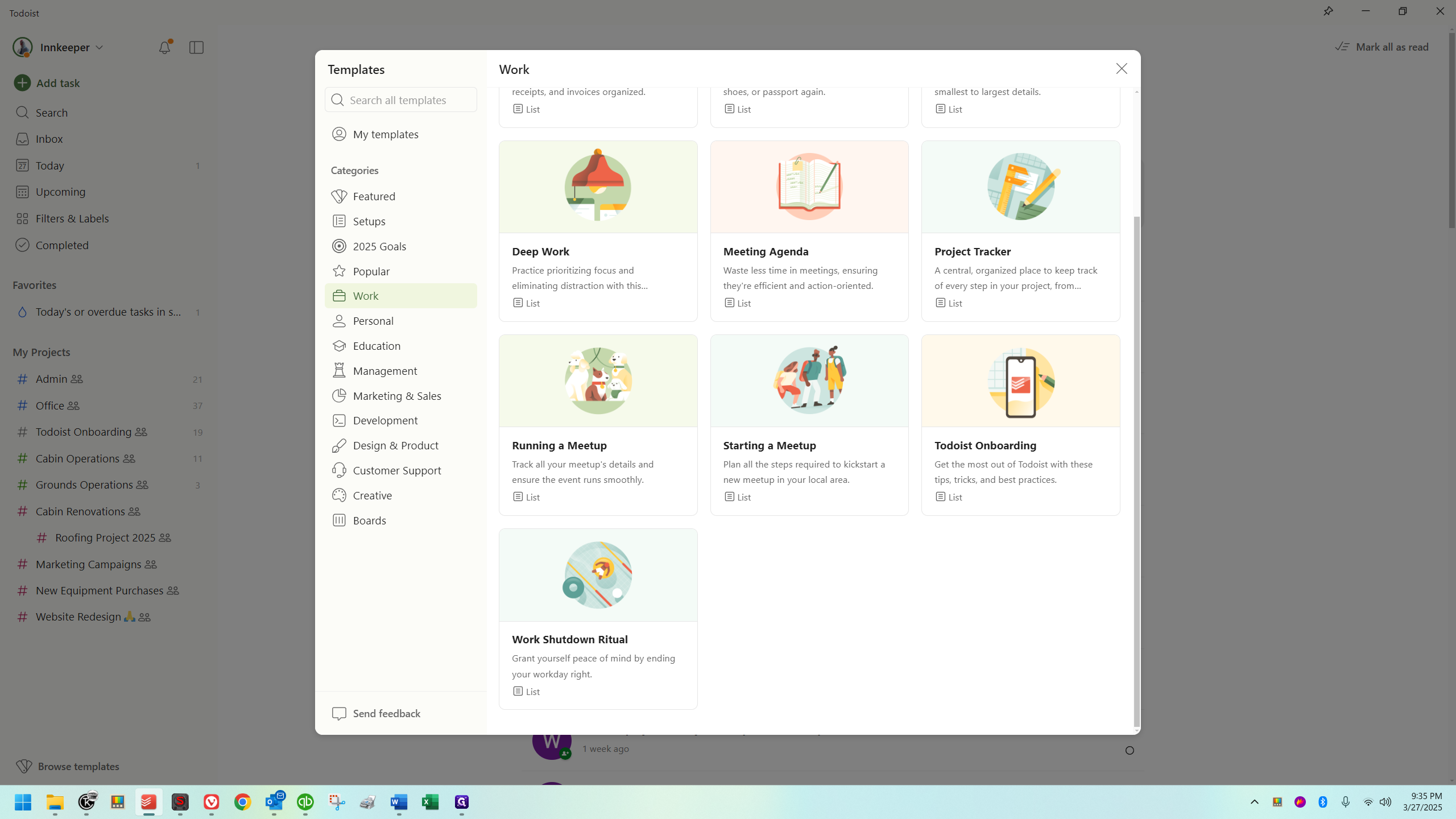
Task: Open the Marketing & Sales category
Action: [401, 396]
